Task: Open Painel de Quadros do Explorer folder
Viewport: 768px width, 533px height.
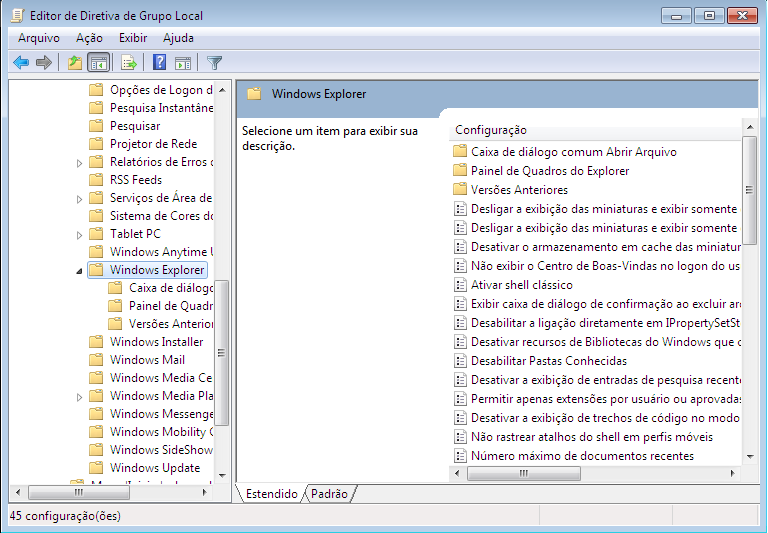Action: (542, 171)
